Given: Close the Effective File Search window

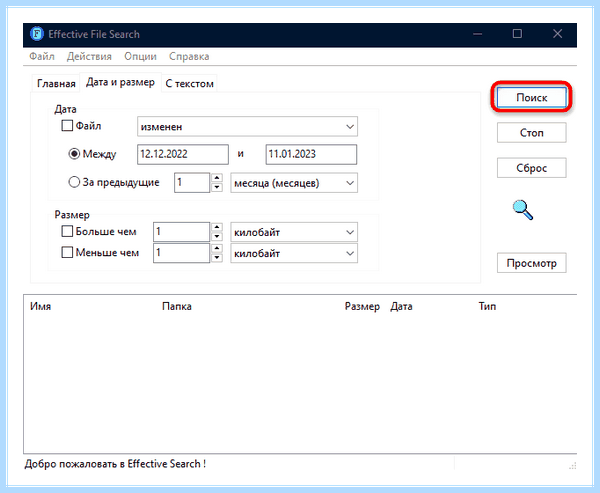Looking at the screenshot, I should click(558, 34).
